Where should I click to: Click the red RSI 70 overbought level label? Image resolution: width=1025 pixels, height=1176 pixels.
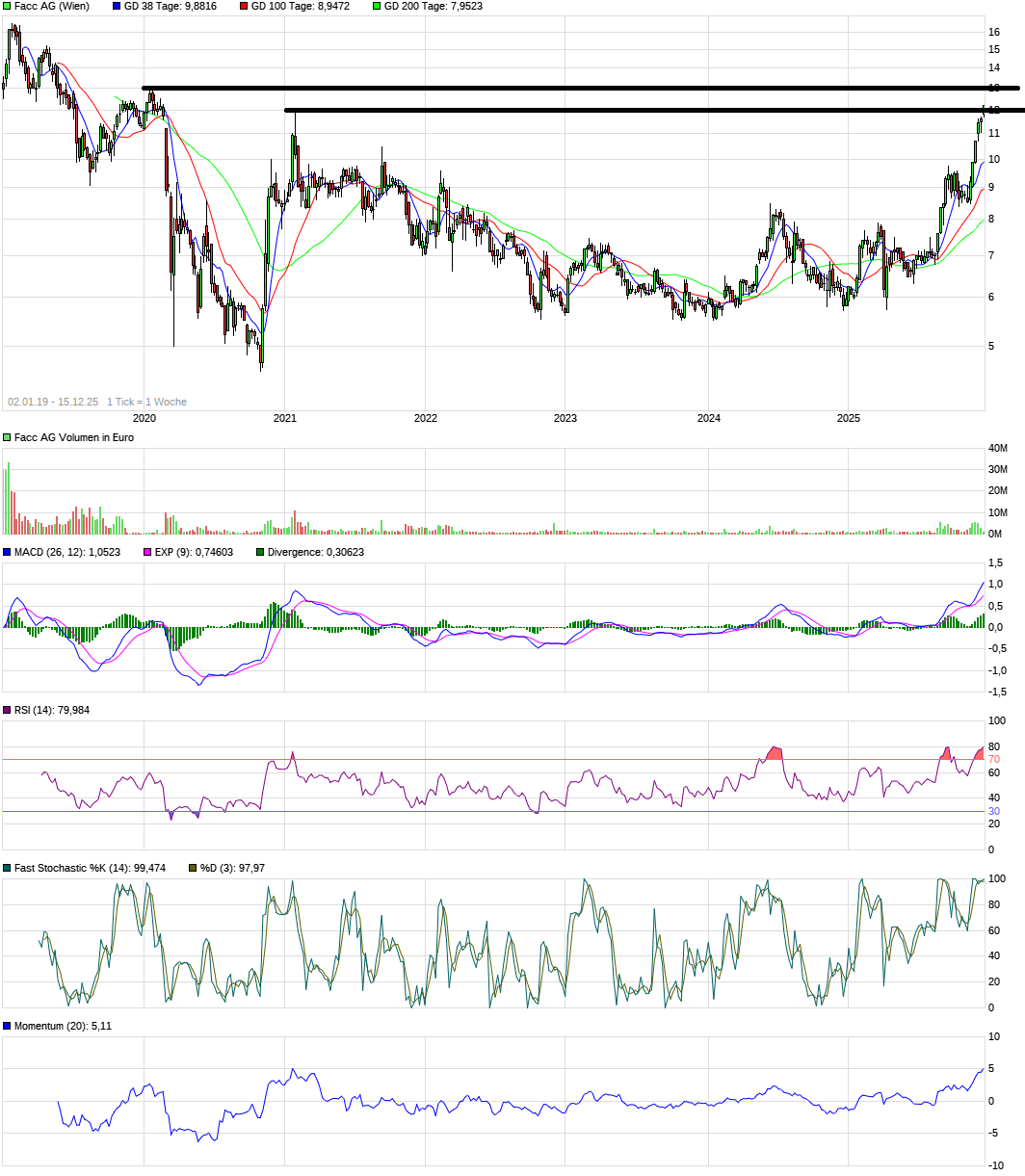993,759
